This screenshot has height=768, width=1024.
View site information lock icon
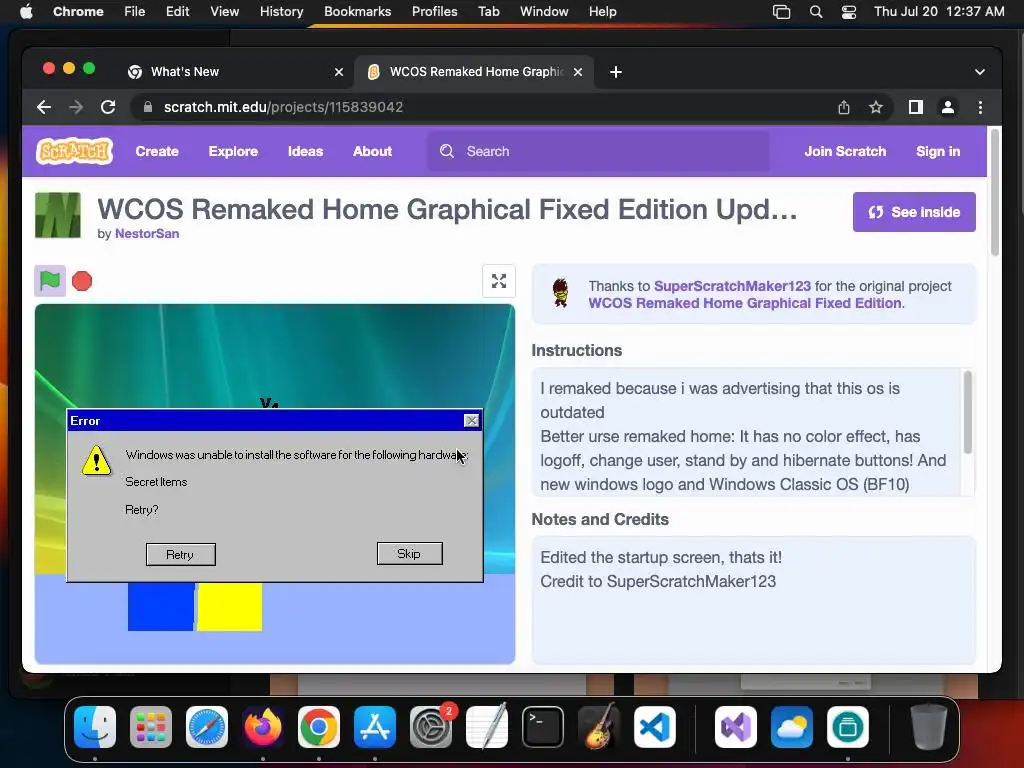[x=148, y=107]
